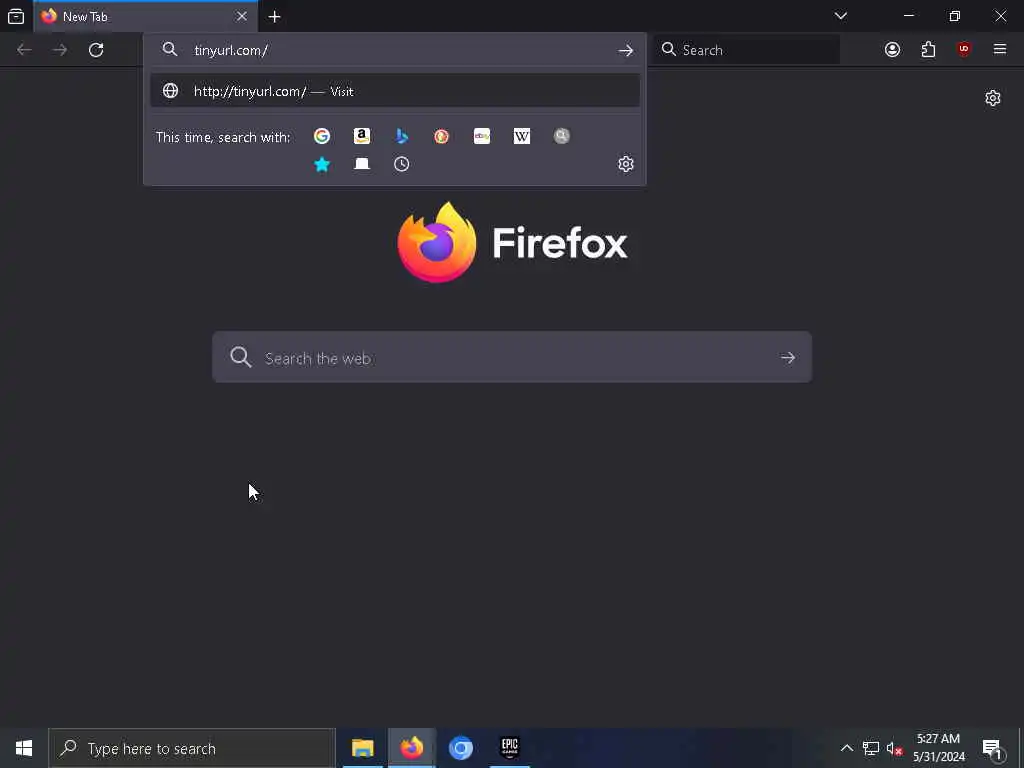This screenshot has height=768, width=1024.
Task: Search with Amazon one-off search icon
Action: click(x=362, y=136)
